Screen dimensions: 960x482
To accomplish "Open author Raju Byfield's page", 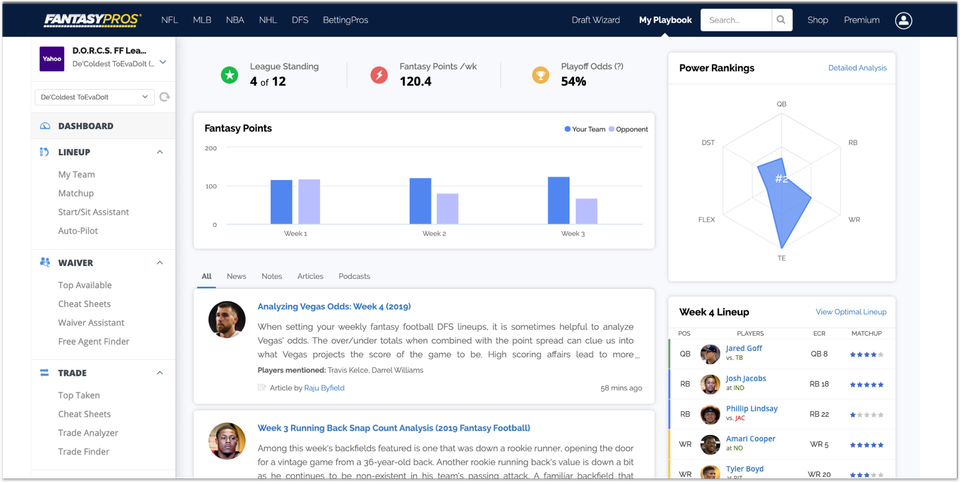I will tap(324, 388).
